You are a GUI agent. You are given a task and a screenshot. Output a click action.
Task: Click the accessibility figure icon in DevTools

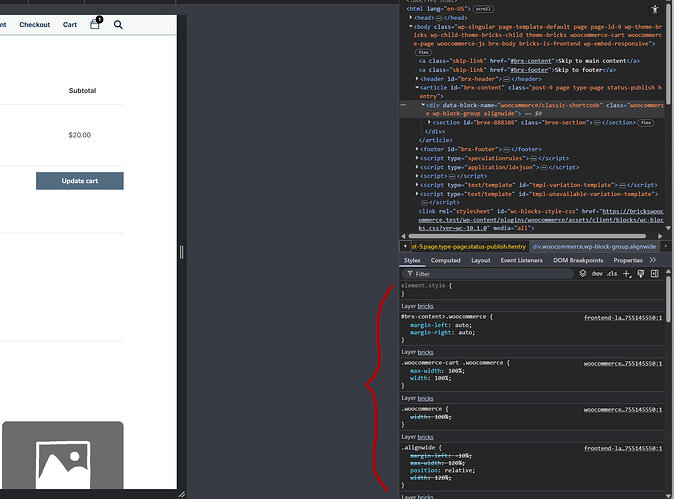click(654, 8)
